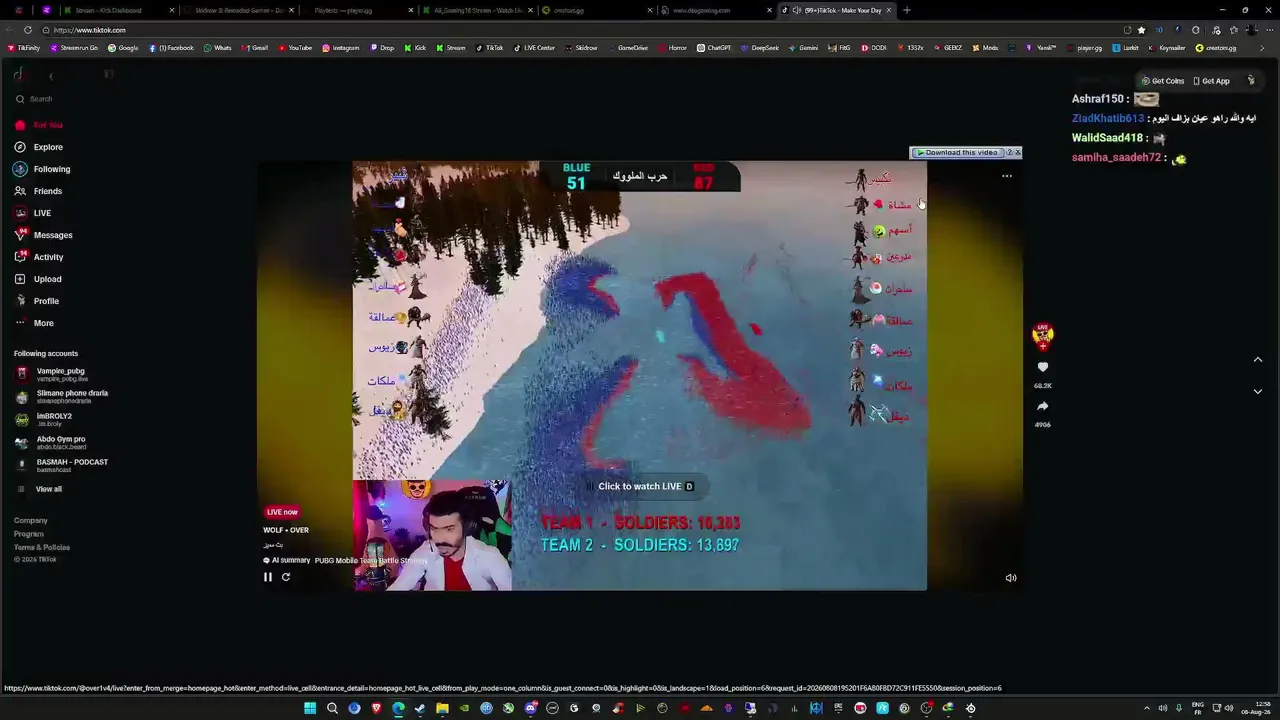Open the For You feed

point(40,125)
